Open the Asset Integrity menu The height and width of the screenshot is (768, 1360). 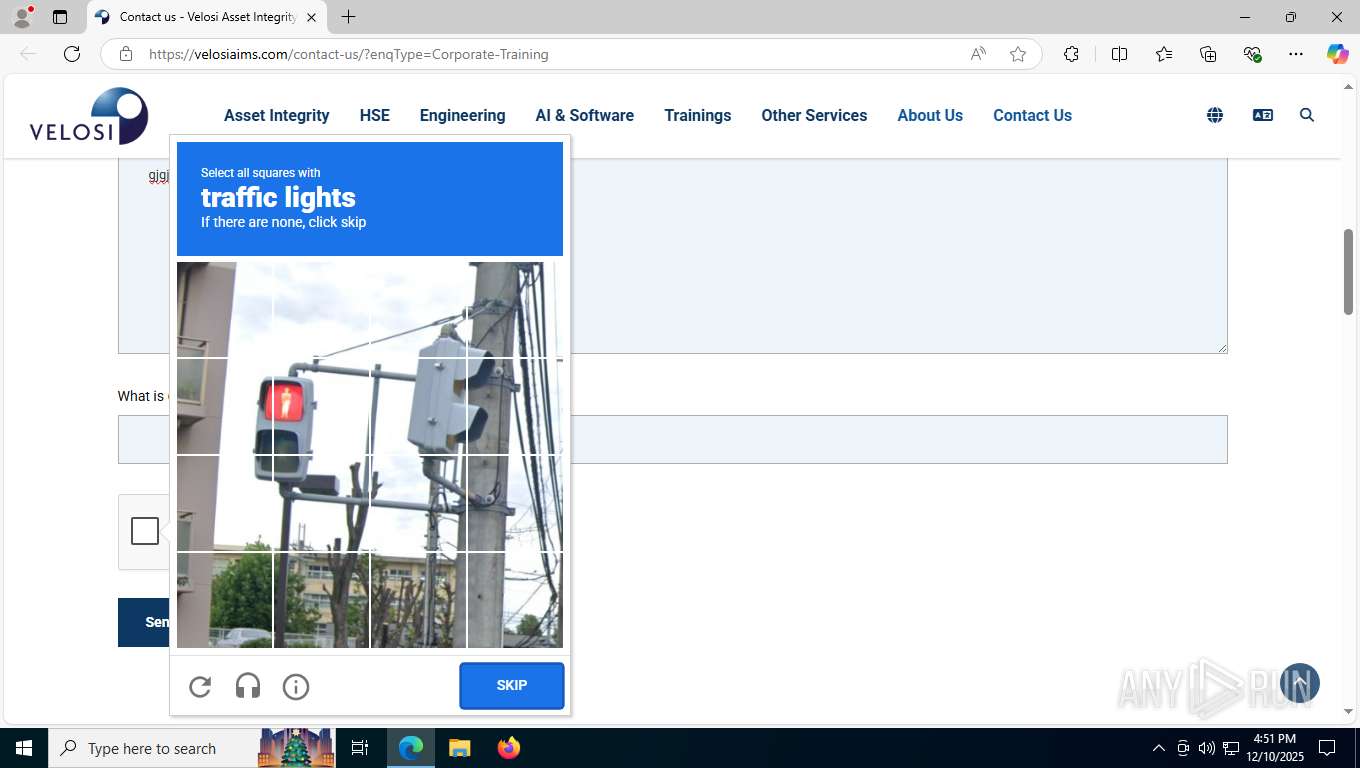[277, 115]
